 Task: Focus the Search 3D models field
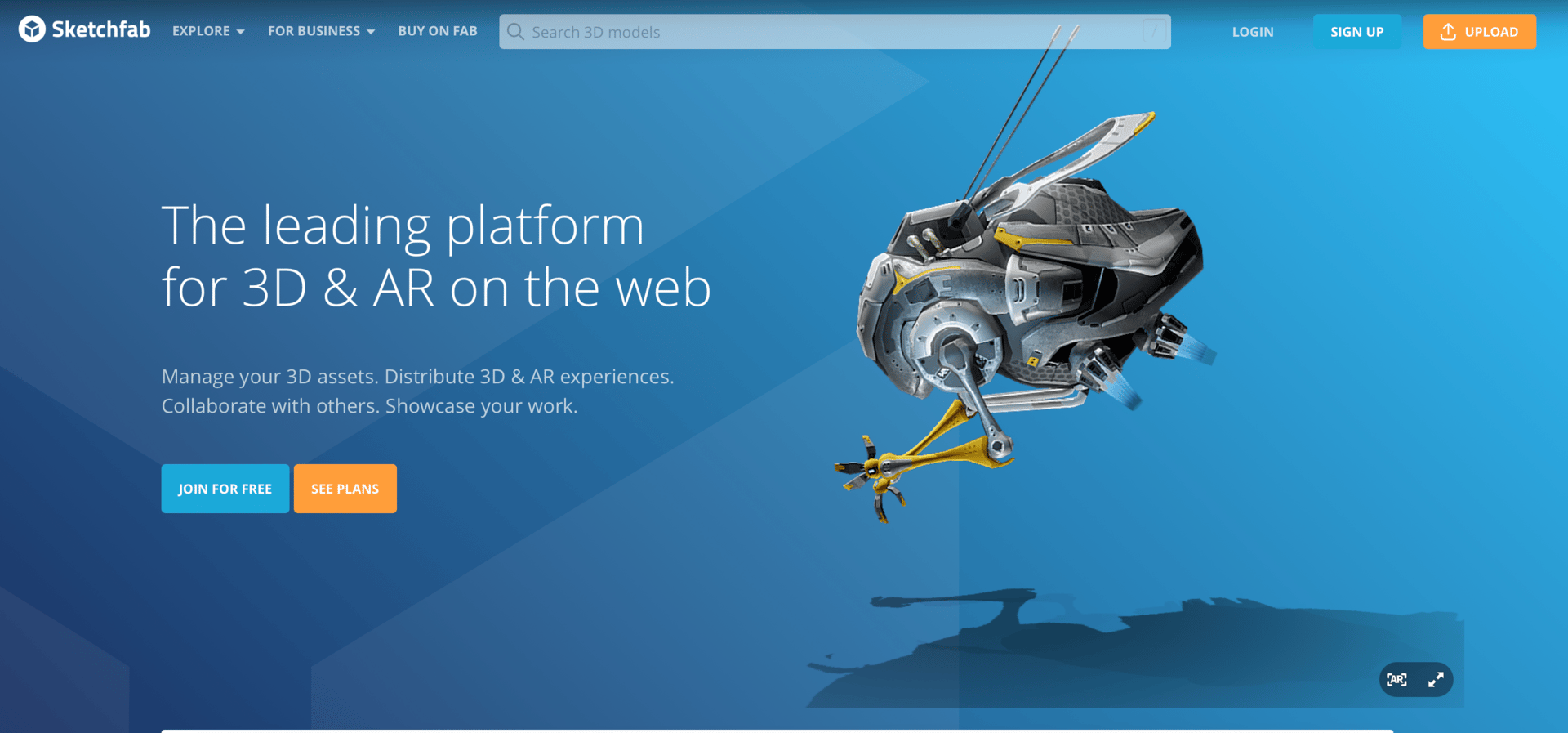(x=835, y=32)
